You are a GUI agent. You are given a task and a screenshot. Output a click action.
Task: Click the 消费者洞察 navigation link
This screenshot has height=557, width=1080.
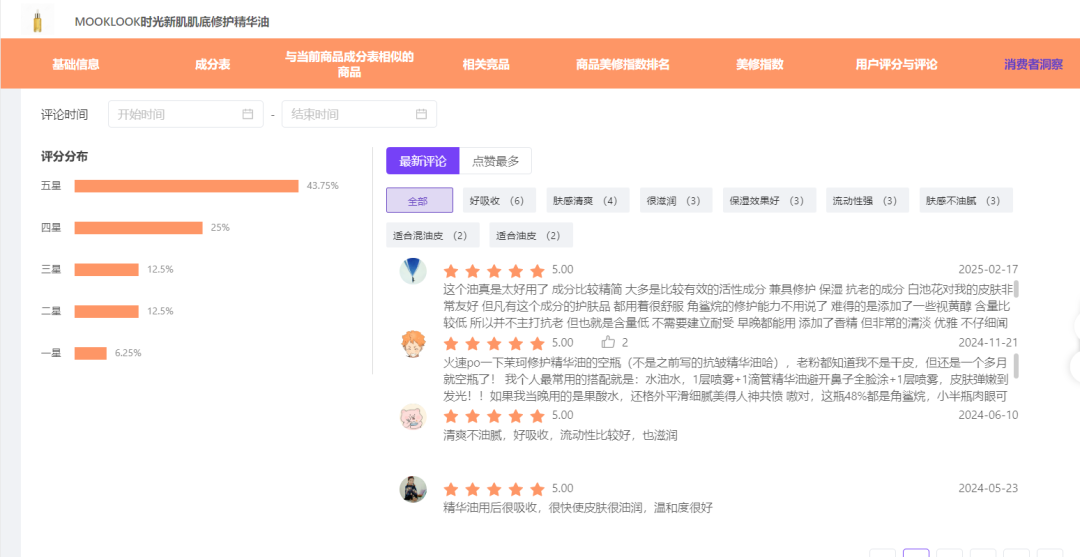[1033, 65]
